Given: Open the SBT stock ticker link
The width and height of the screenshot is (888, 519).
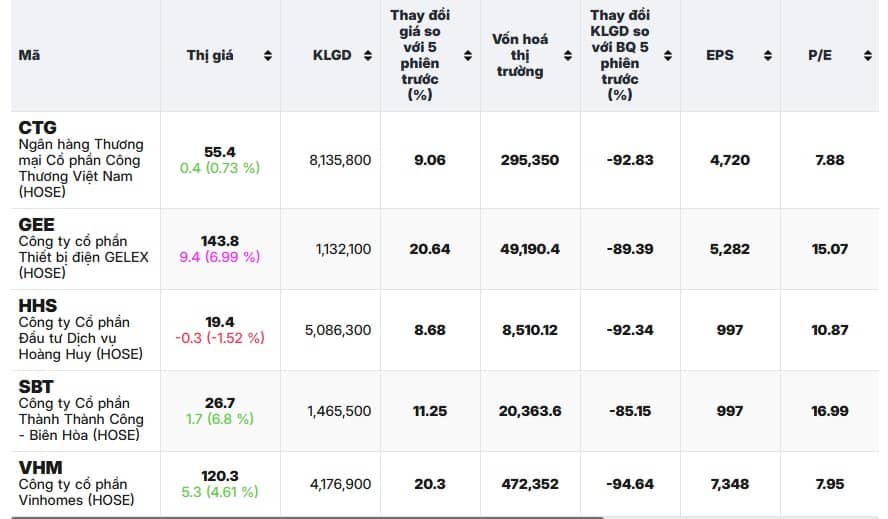Looking at the screenshot, I should (x=36, y=387).
